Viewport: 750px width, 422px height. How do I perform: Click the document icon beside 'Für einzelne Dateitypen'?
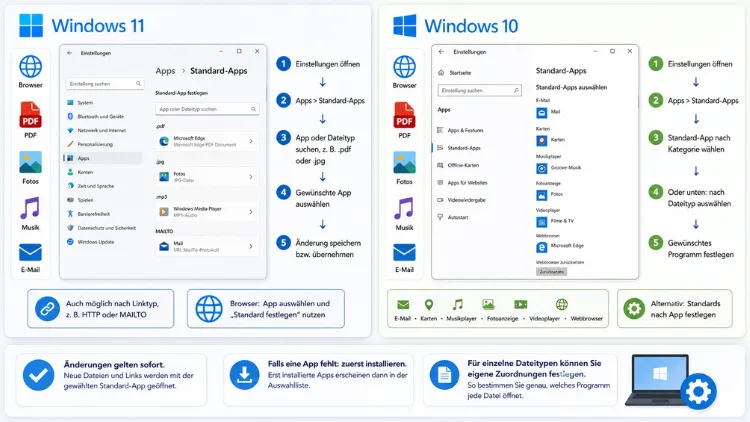pos(444,375)
